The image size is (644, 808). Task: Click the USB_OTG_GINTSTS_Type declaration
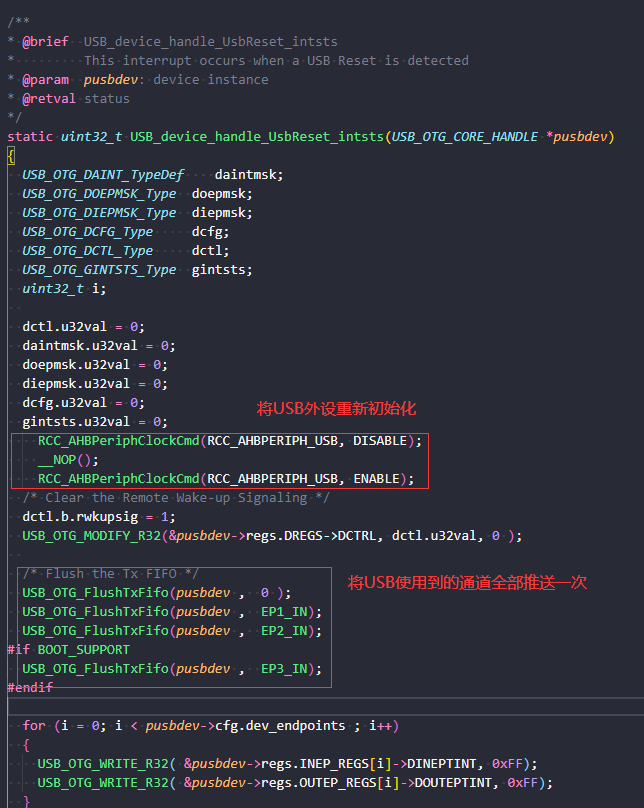pyautogui.click(x=137, y=270)
